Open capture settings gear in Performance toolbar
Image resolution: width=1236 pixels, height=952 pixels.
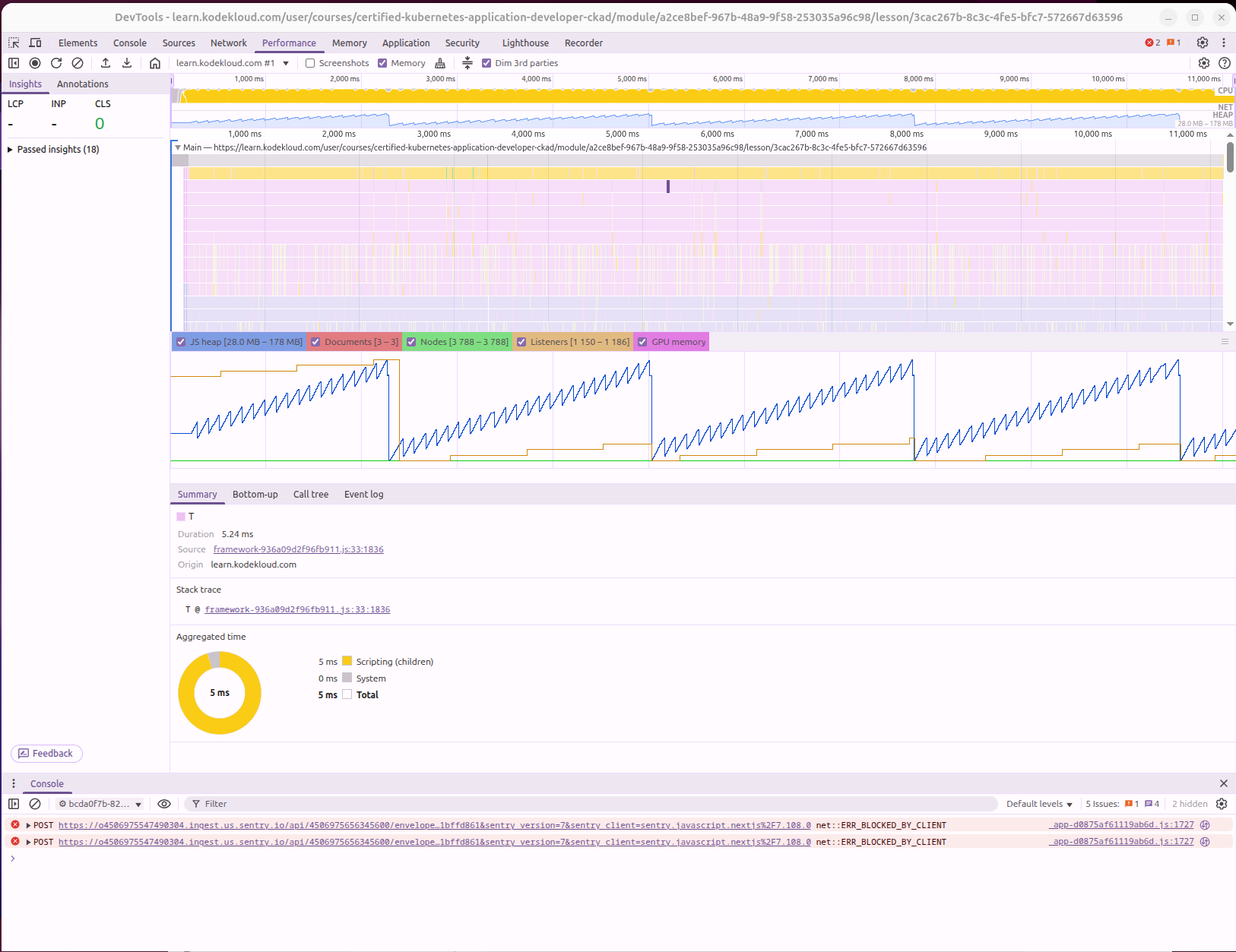click(1204, 63)
